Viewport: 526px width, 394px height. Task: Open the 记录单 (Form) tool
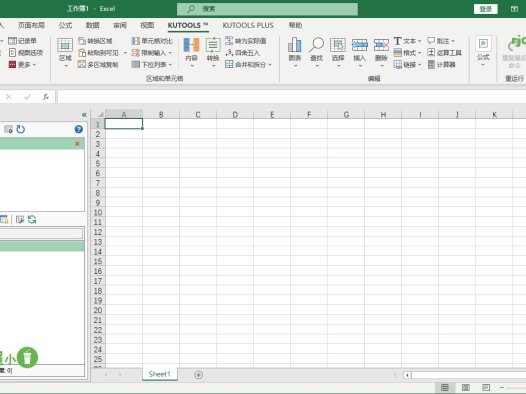click(22, 41)
